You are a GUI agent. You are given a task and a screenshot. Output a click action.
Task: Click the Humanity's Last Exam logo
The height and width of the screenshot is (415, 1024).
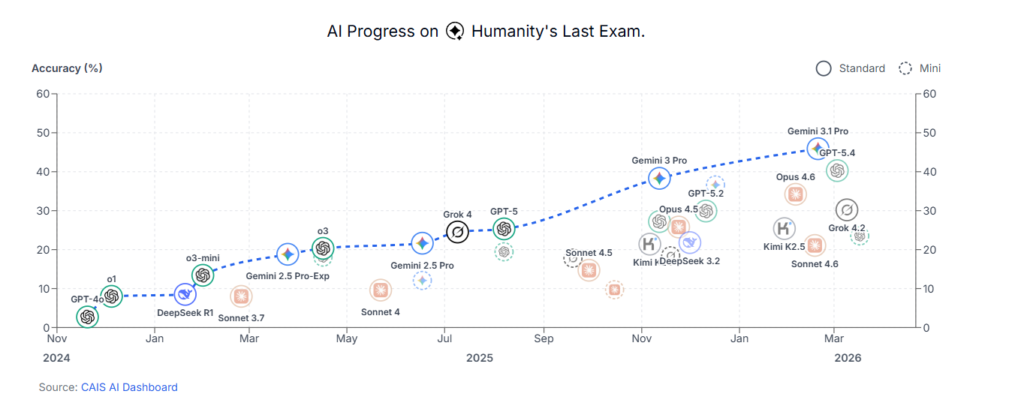pyautogui.click(x=455, y=31)
